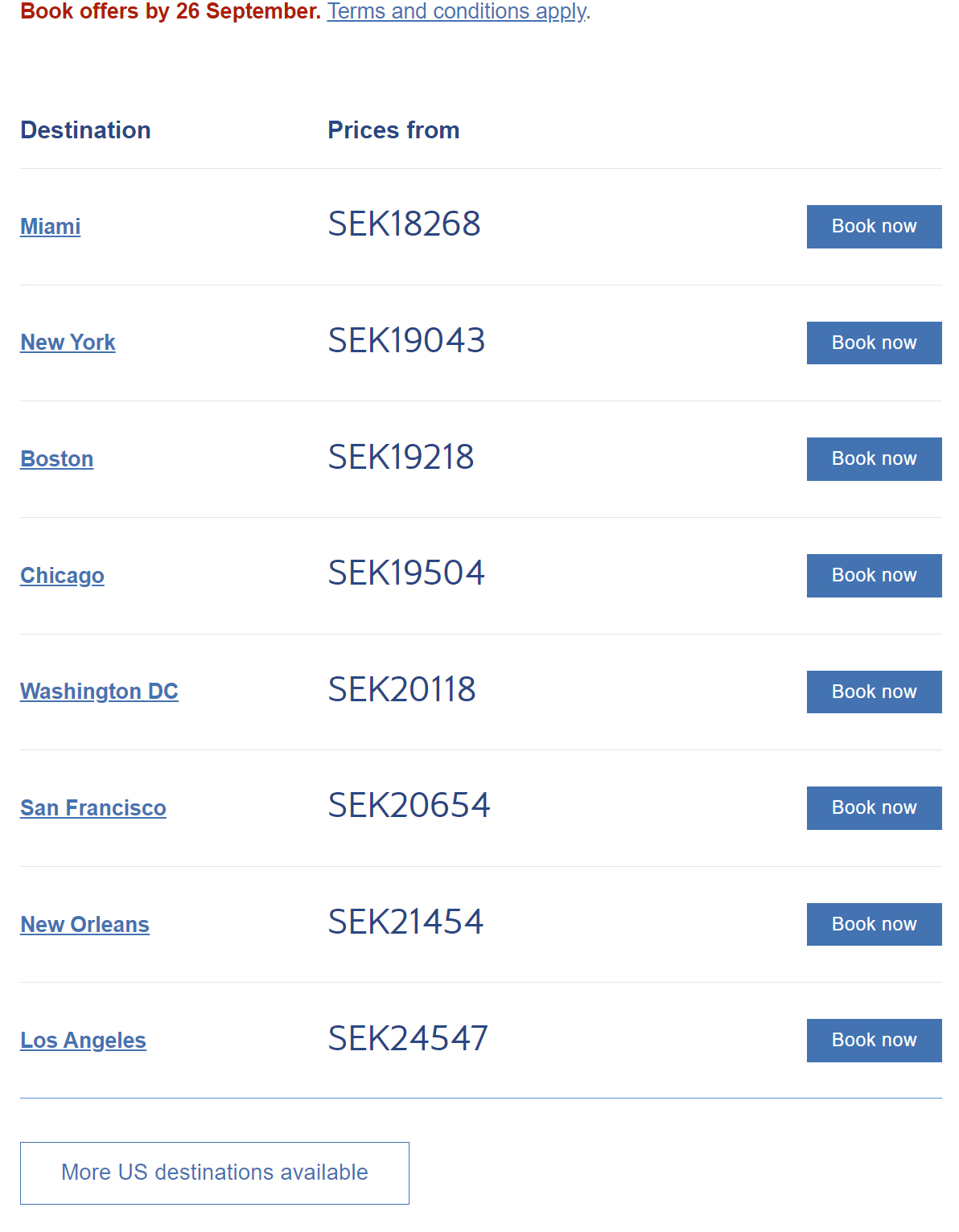
Task: Book the San Francisco offer at SEK20654
Action: tap(874, 808)
